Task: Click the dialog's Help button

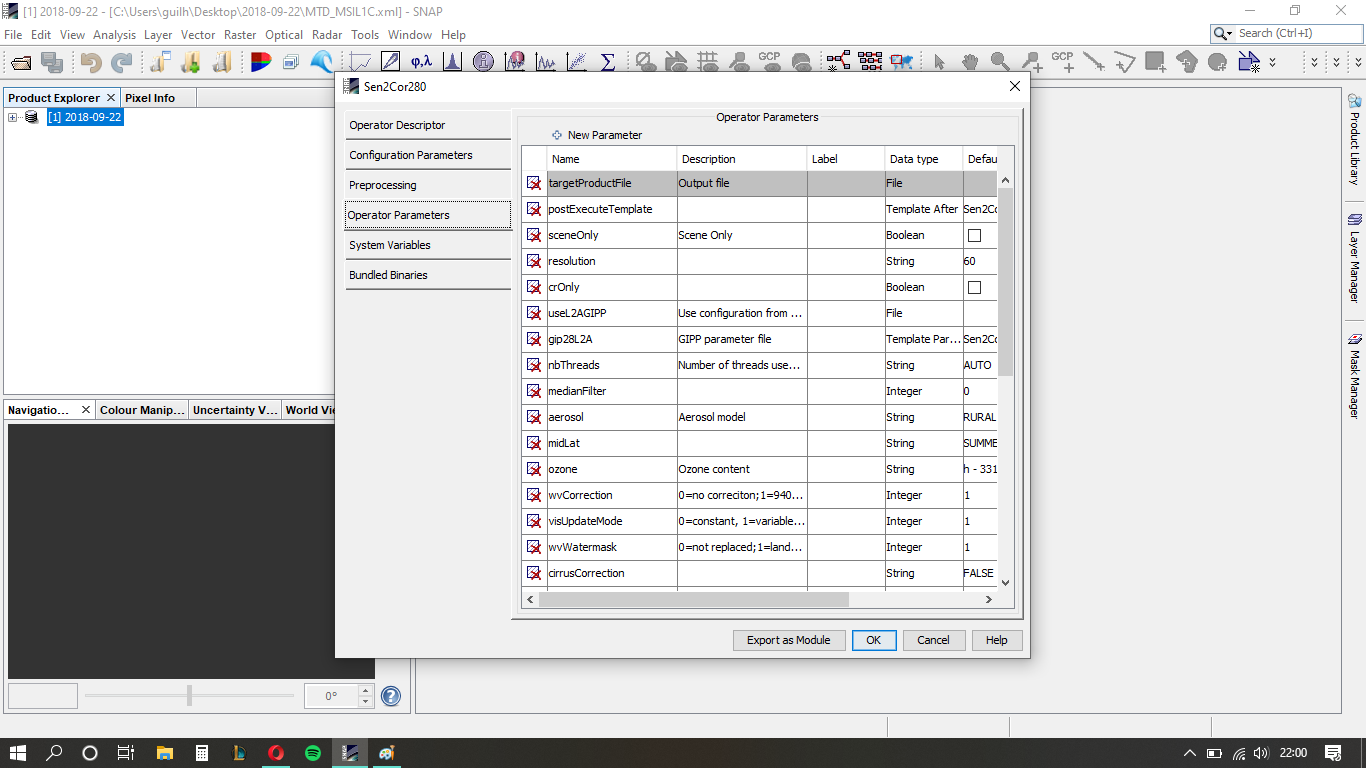Action: tap(996, 640)
